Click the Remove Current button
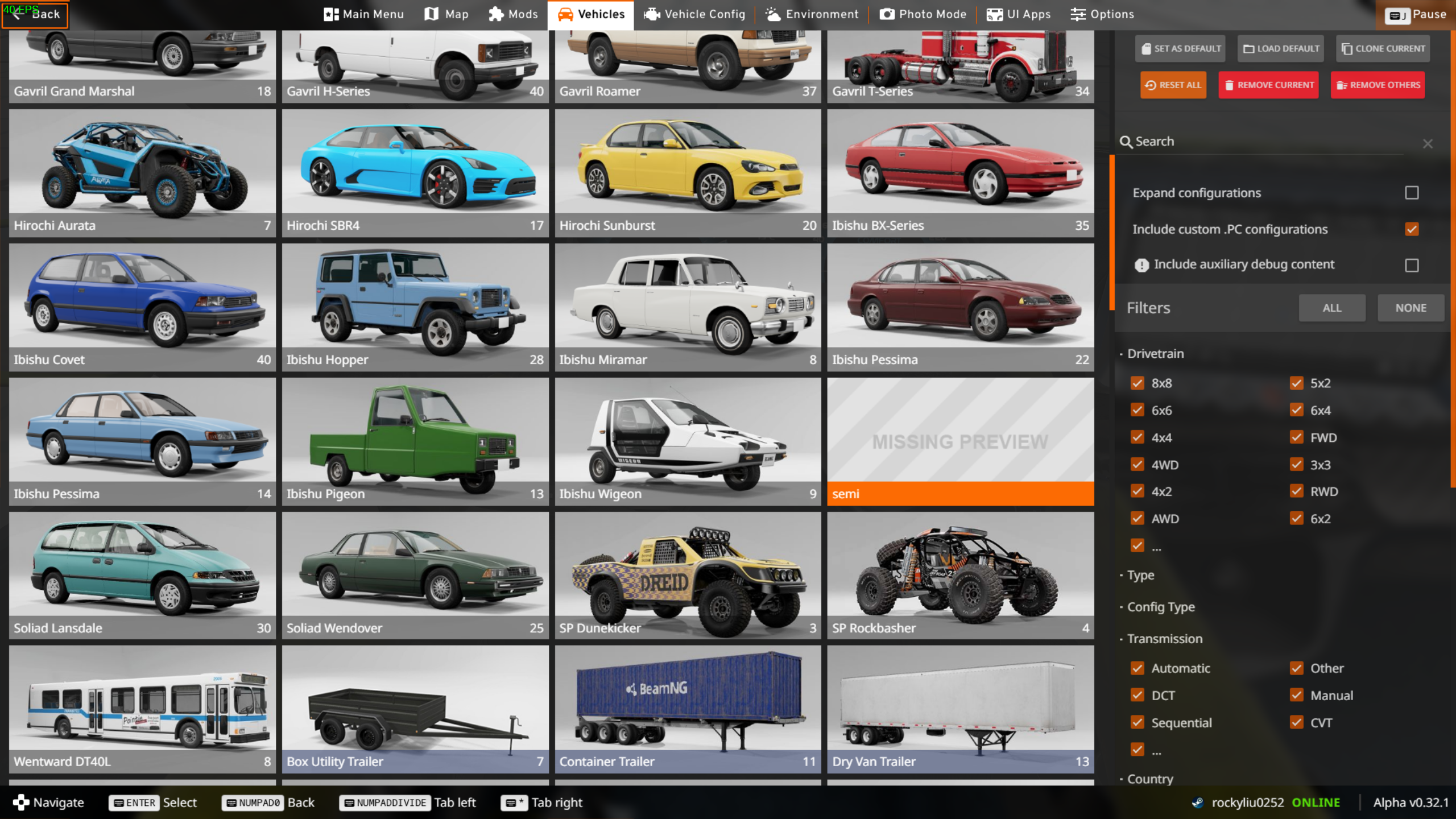Viewport: 1456px width, 819px height. pos(1268,85)
